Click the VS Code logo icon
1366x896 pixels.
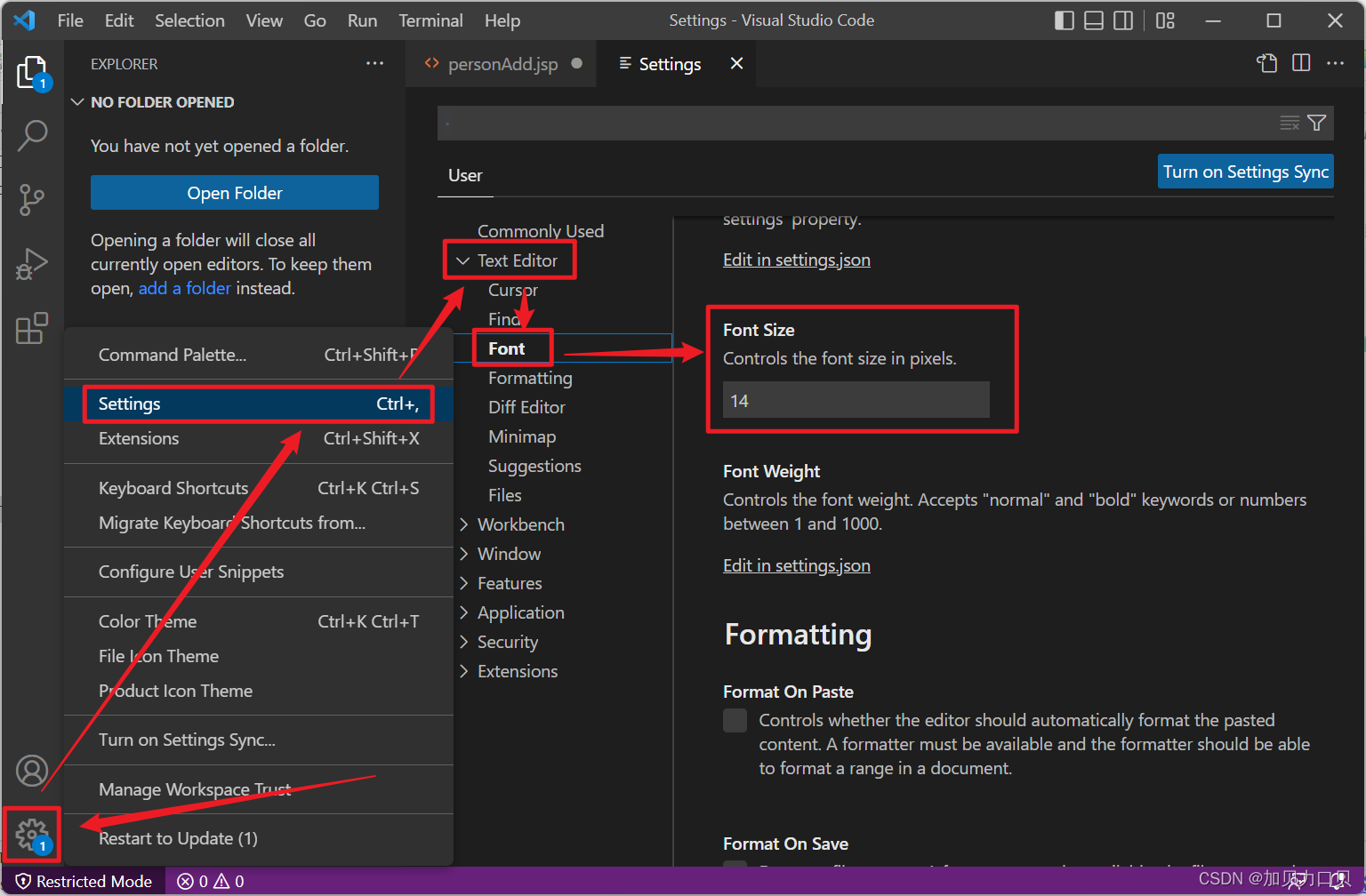coord(25,20)
